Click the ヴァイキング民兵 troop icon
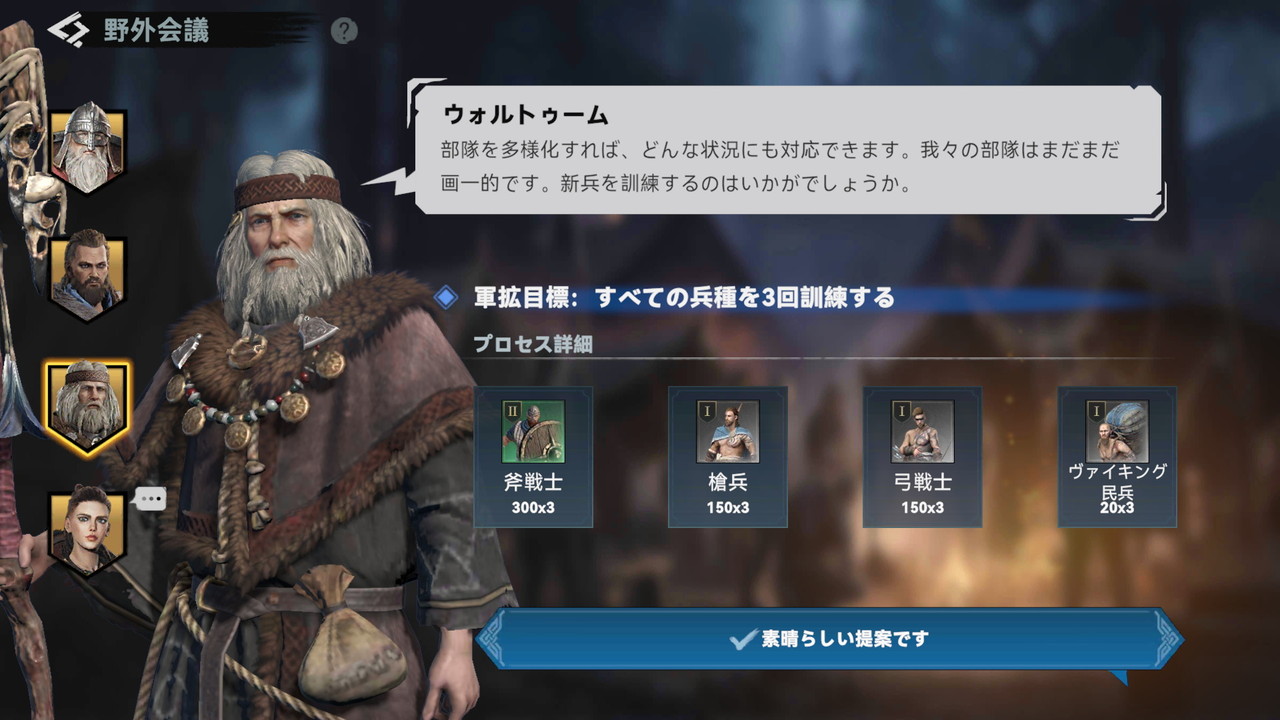The image size is (1280, 720). pyautogui.click(x=1117, y=431)
